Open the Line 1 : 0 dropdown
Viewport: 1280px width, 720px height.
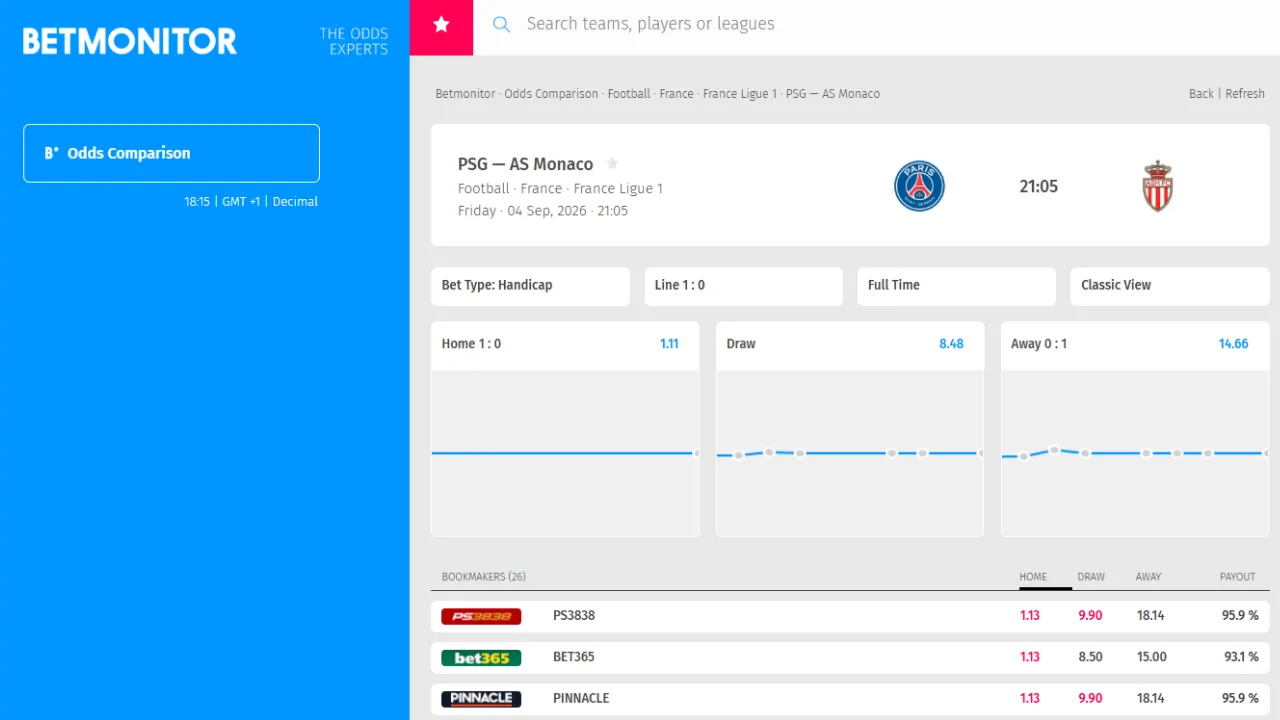pos(743,286)
